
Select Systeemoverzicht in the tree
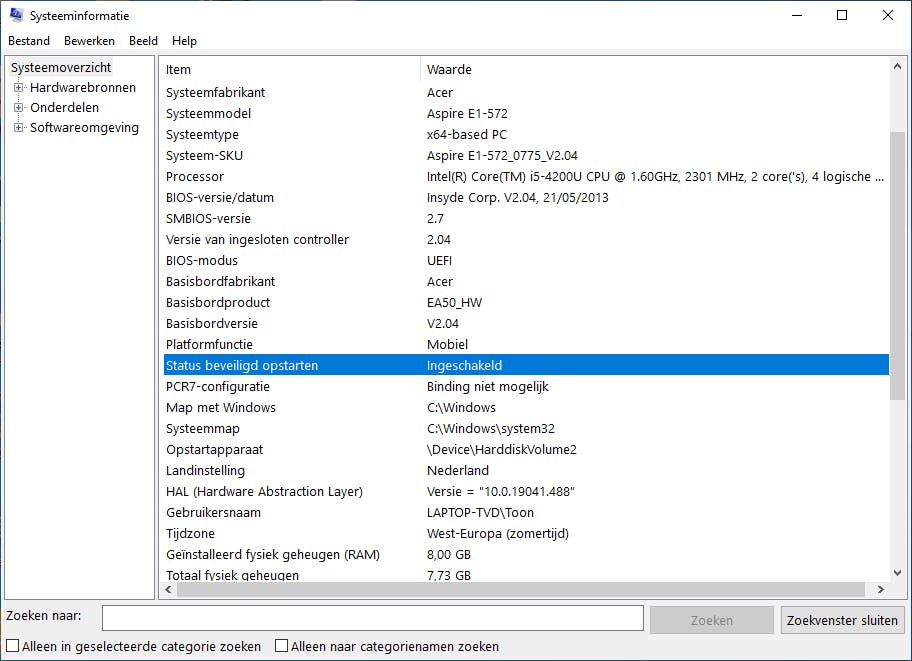(61, 68)
